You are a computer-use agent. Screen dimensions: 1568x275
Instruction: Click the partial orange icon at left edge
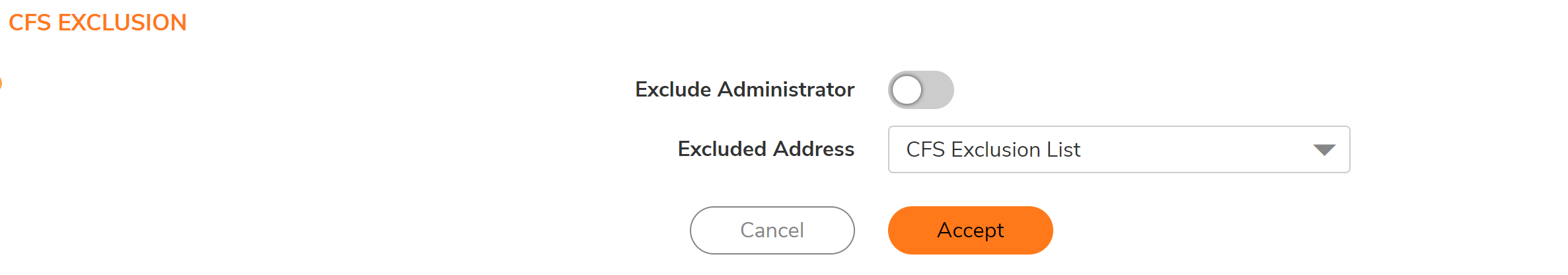[1, 83]
